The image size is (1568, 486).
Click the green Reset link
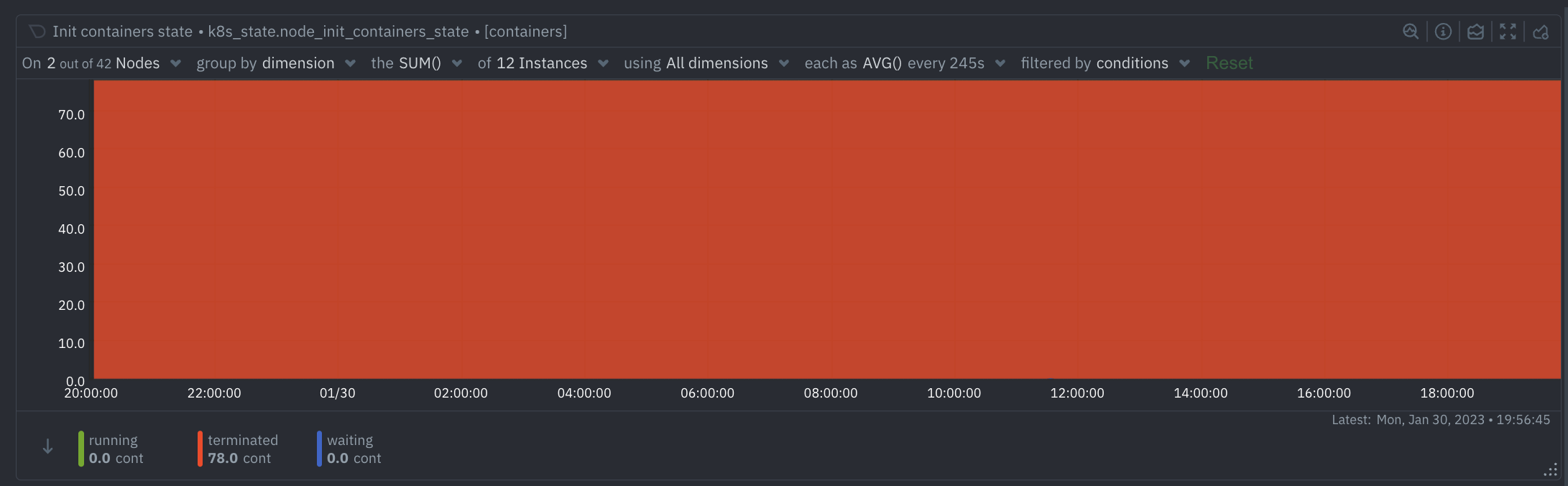click(x=1229, y=63)
